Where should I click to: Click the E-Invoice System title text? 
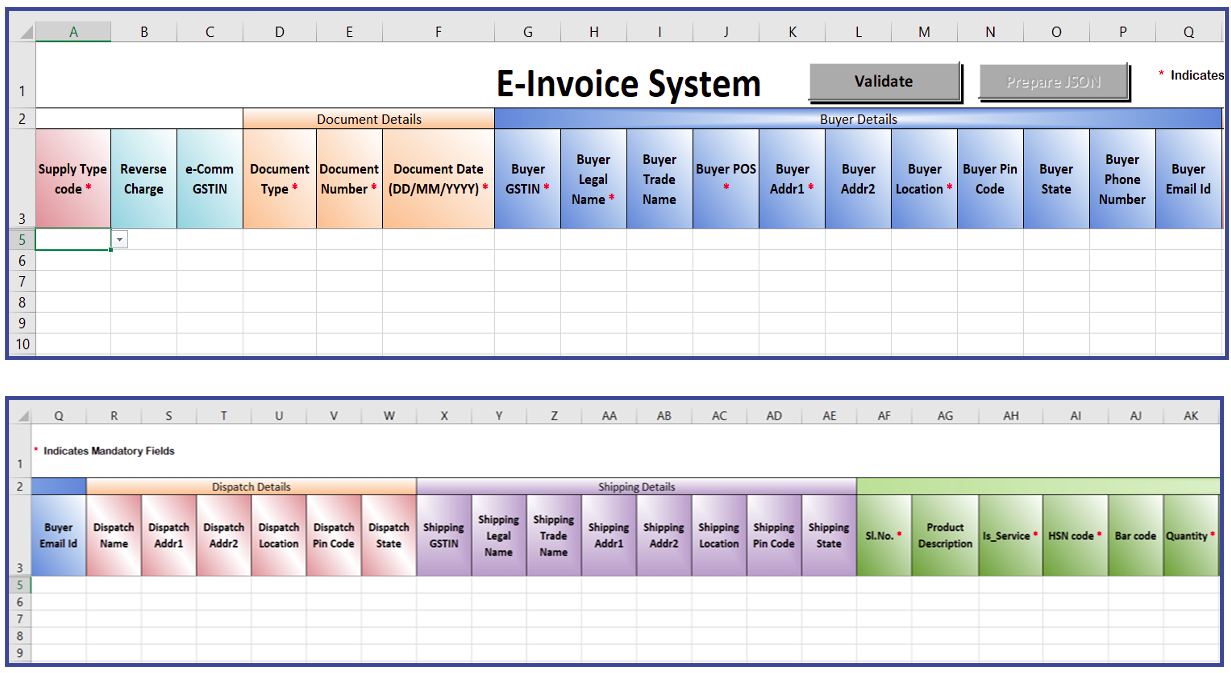628,83
